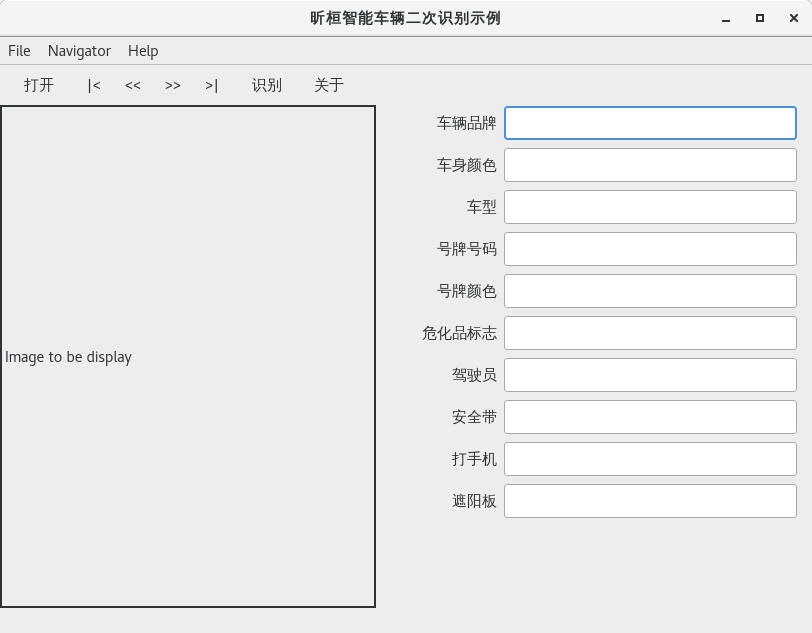
Task: Click the 号牌号码 label
Action: (467, 249)
